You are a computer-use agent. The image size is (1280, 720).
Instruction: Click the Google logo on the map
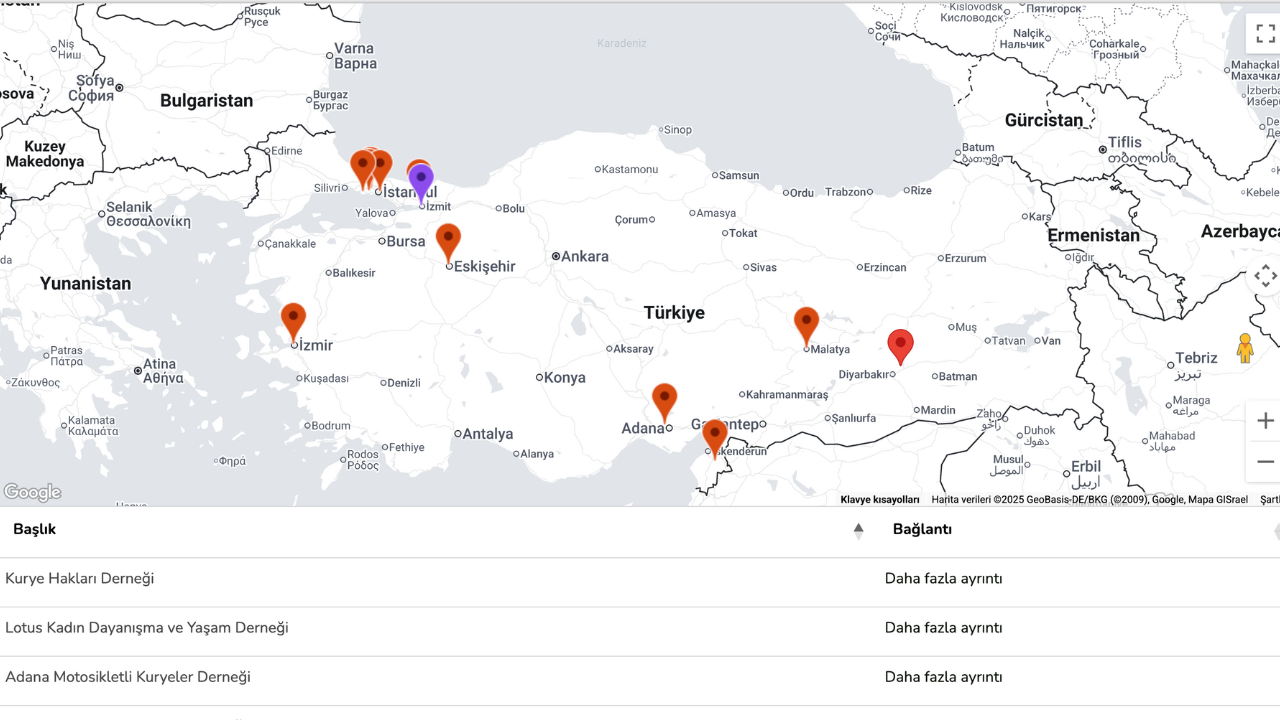[x=32, y=492]
